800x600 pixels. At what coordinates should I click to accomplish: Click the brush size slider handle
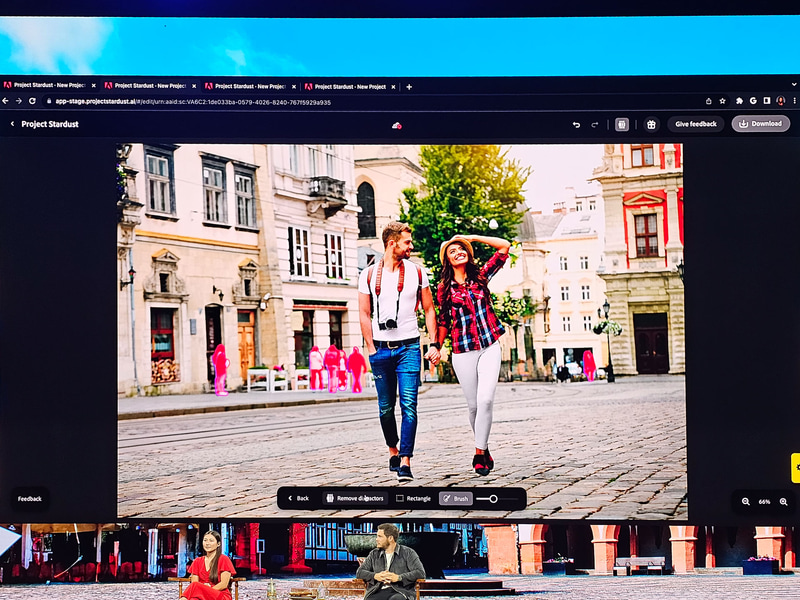click(493, 498)
